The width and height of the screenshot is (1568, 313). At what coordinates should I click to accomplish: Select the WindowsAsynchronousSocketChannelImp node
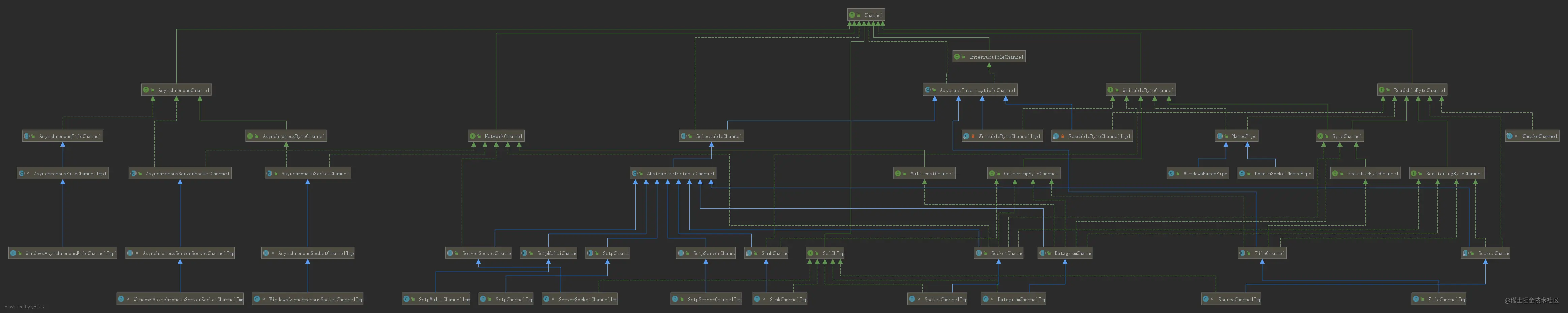point(308,299)
